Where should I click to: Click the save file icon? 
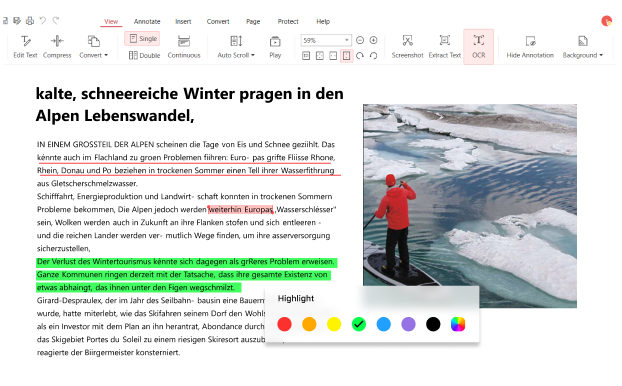coord(17,21)
